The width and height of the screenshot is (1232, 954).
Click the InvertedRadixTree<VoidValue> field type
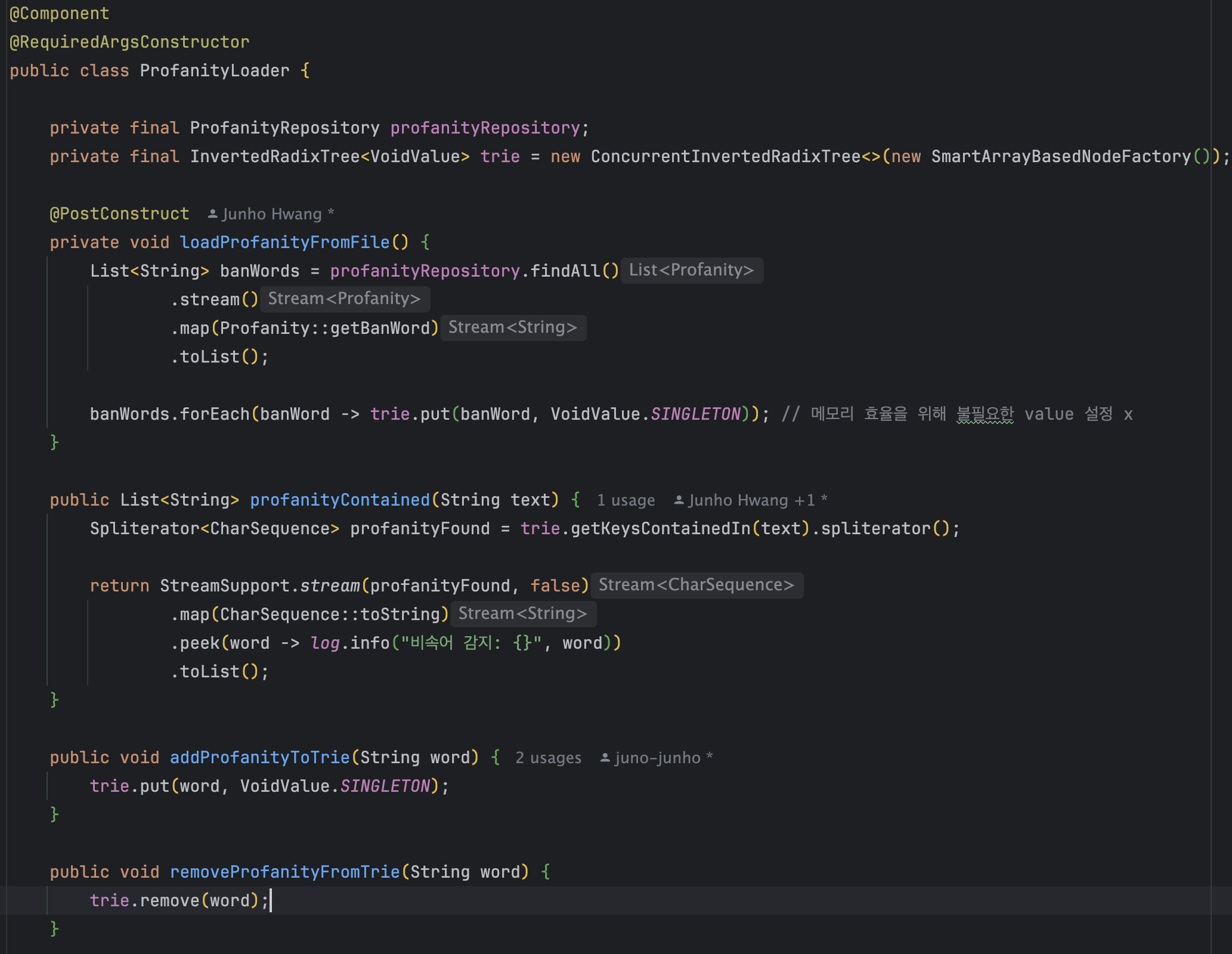coord(330,157)
